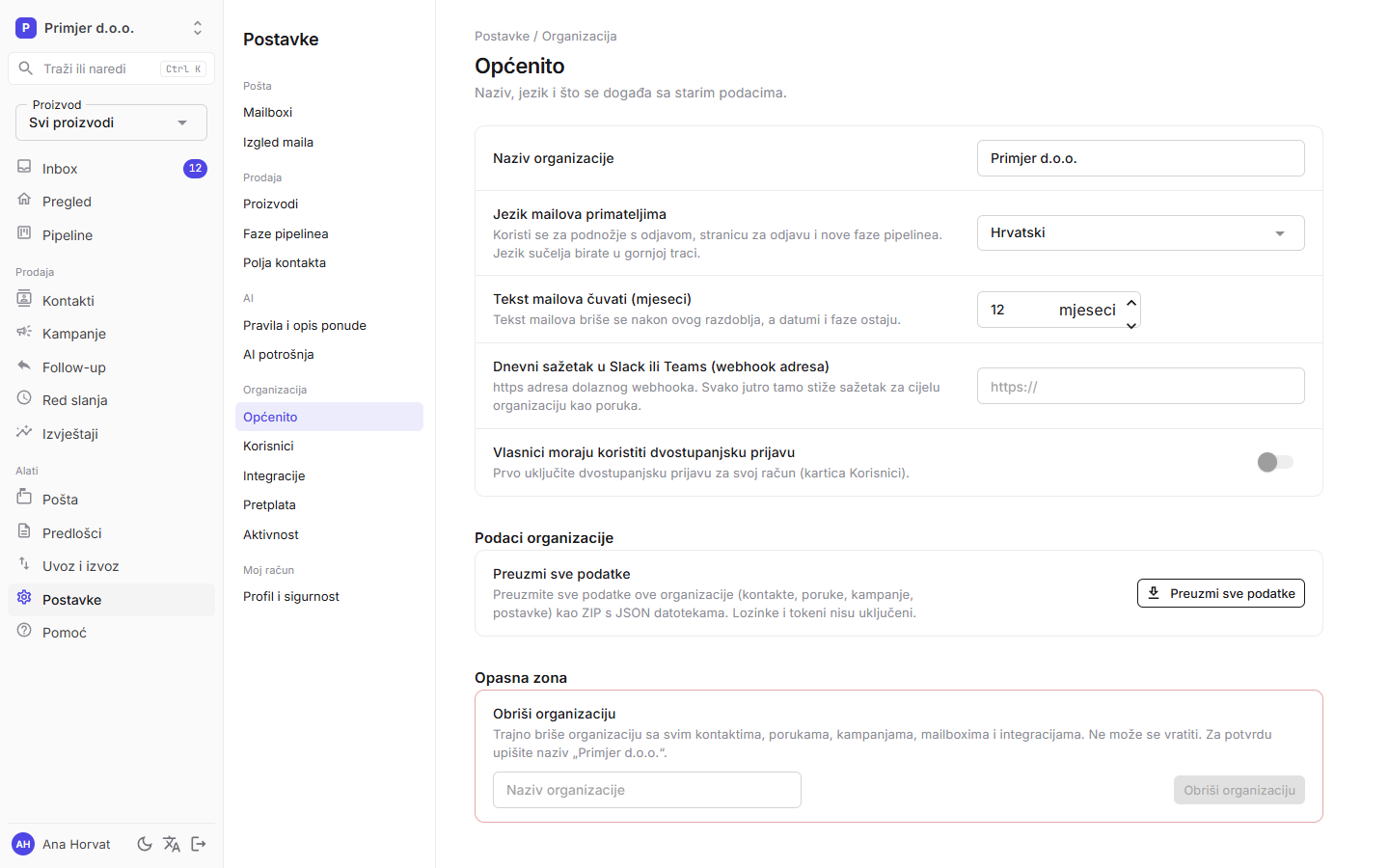Click the Preuzmi sve podatke button
Screen dimensions: 1389x868
tap(1220, 593)
